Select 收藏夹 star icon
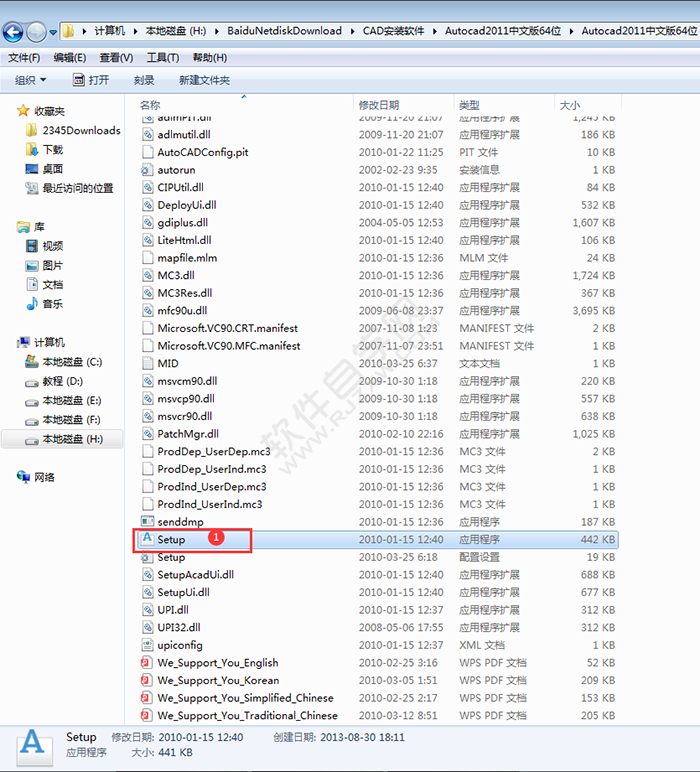The height and width of the screenshot is (772, 700). (x=23, y=111)
